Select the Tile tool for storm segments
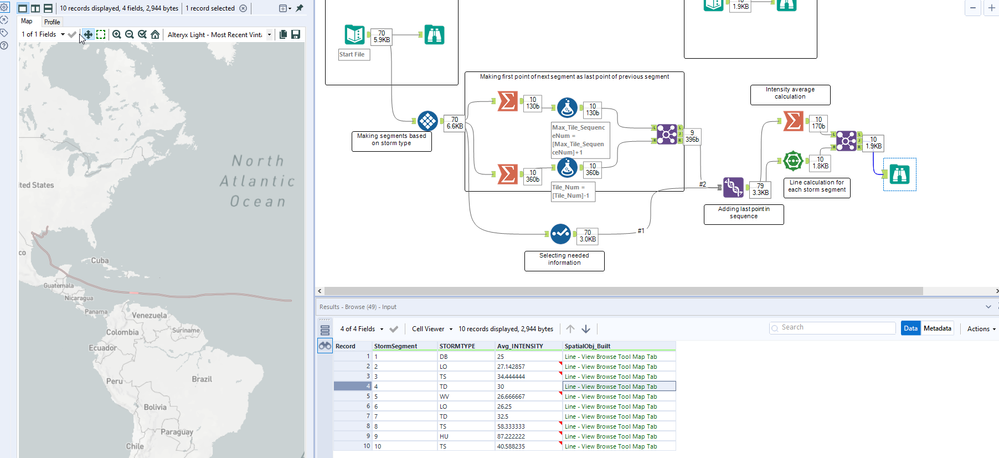 (x=428, y=120)
